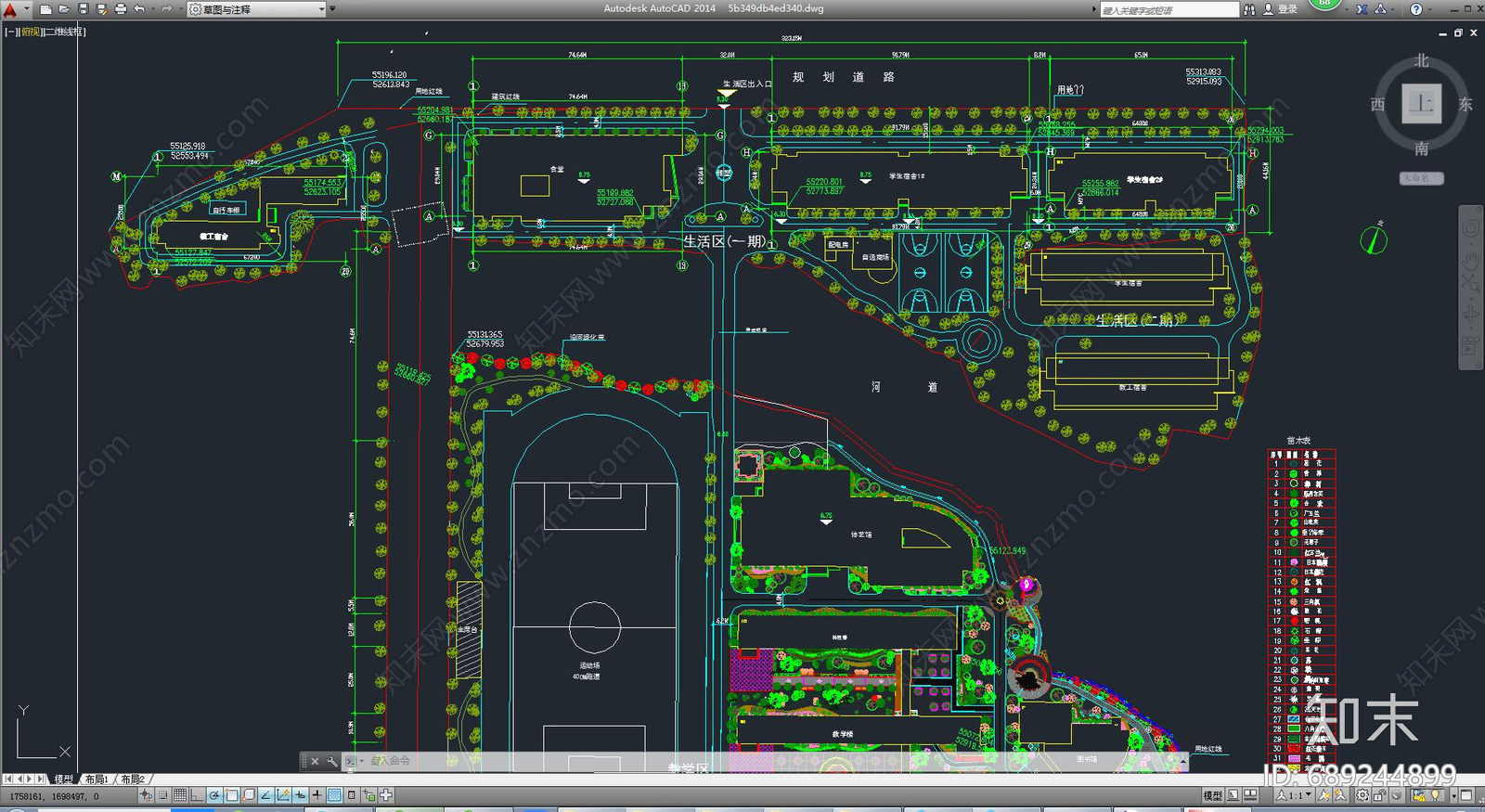Image resolution: width=1485 pixels, height=812 pixels.
Task: Click the quick view layouts icon in status bar
Action: click(x=1233, y=795)
